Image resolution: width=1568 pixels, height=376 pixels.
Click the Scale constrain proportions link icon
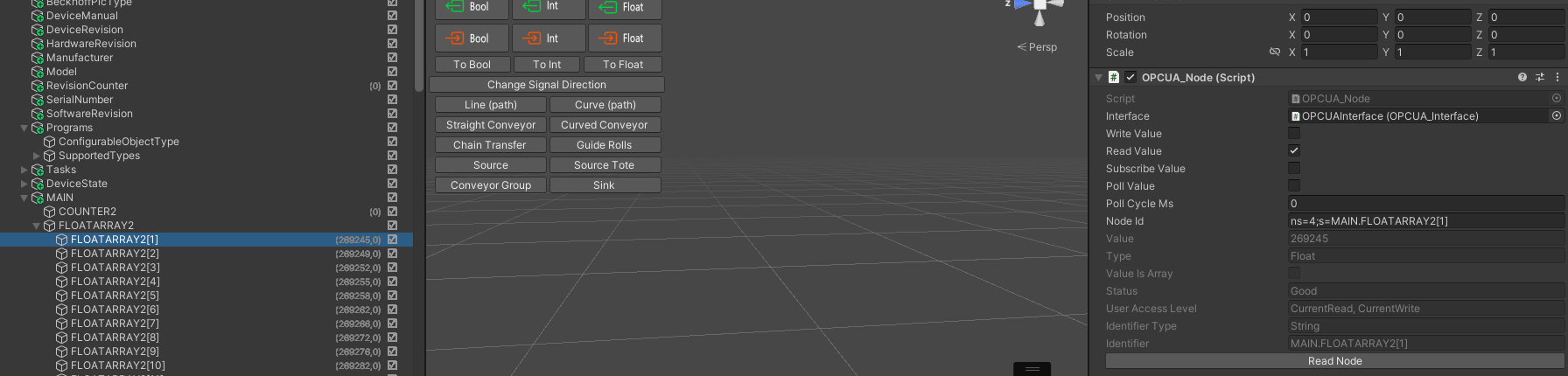[x=1275, y=52]
